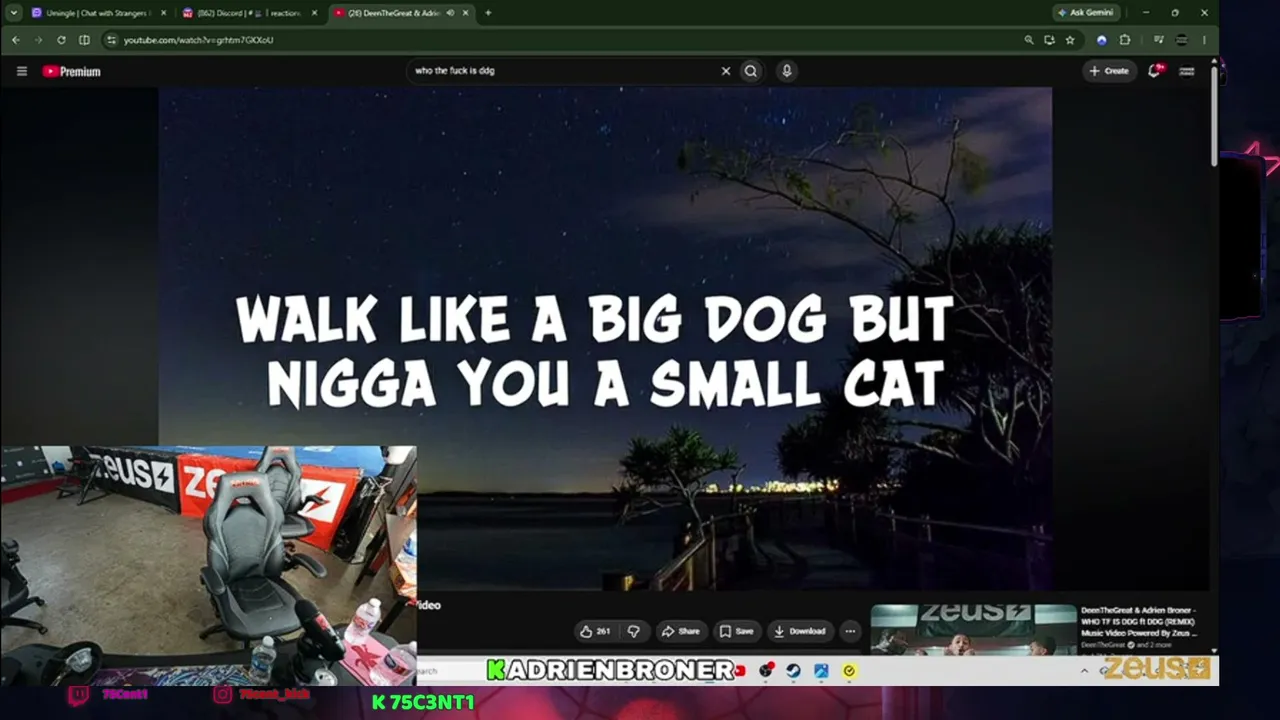The width and height of the screenshot is (1280, 720).
Task: Open the DeenTheGreat remix video thumbnail
Action: tap(973, 629)
